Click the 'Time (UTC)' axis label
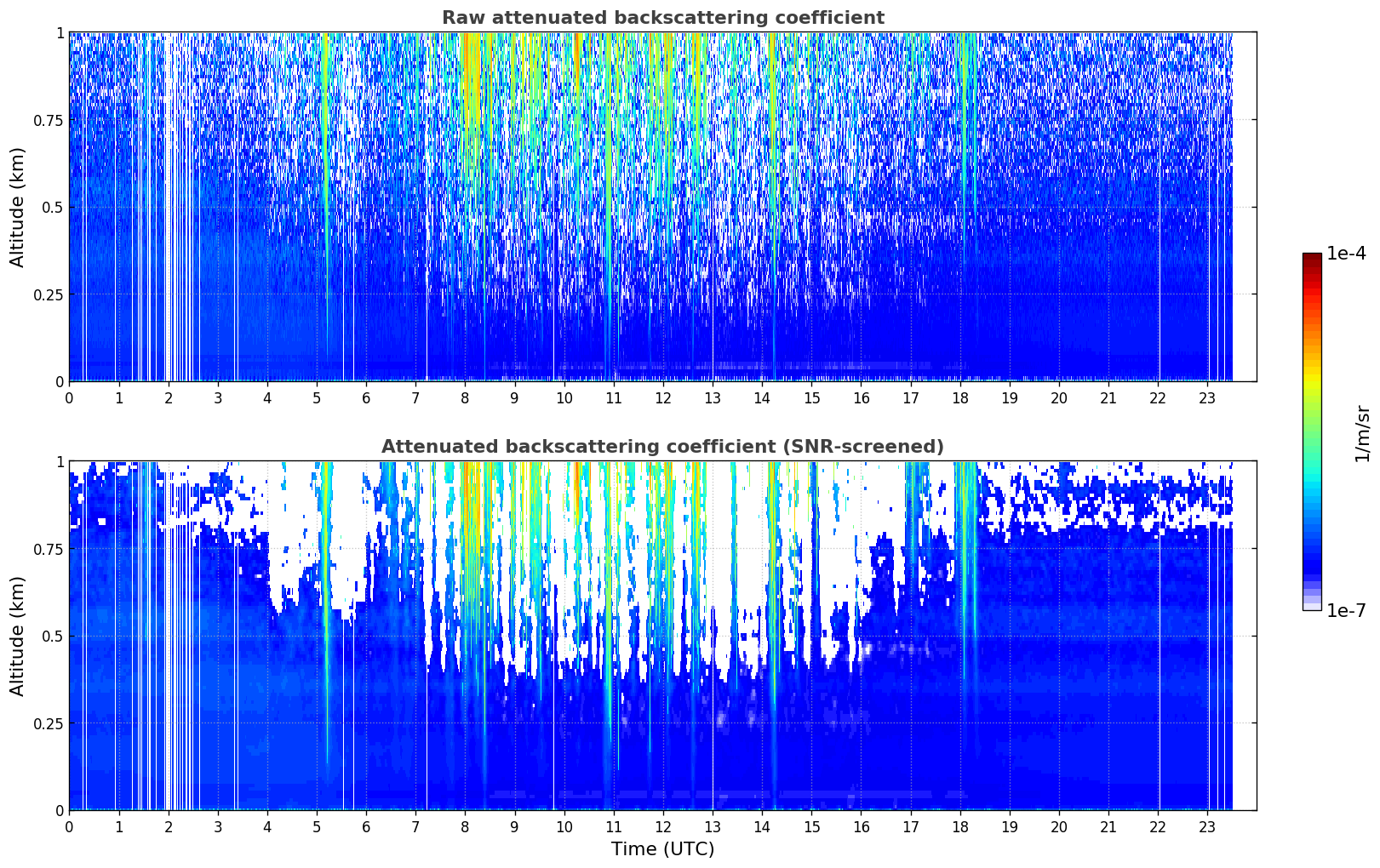This screenshot has height=868, width=1380. (662, 849)
